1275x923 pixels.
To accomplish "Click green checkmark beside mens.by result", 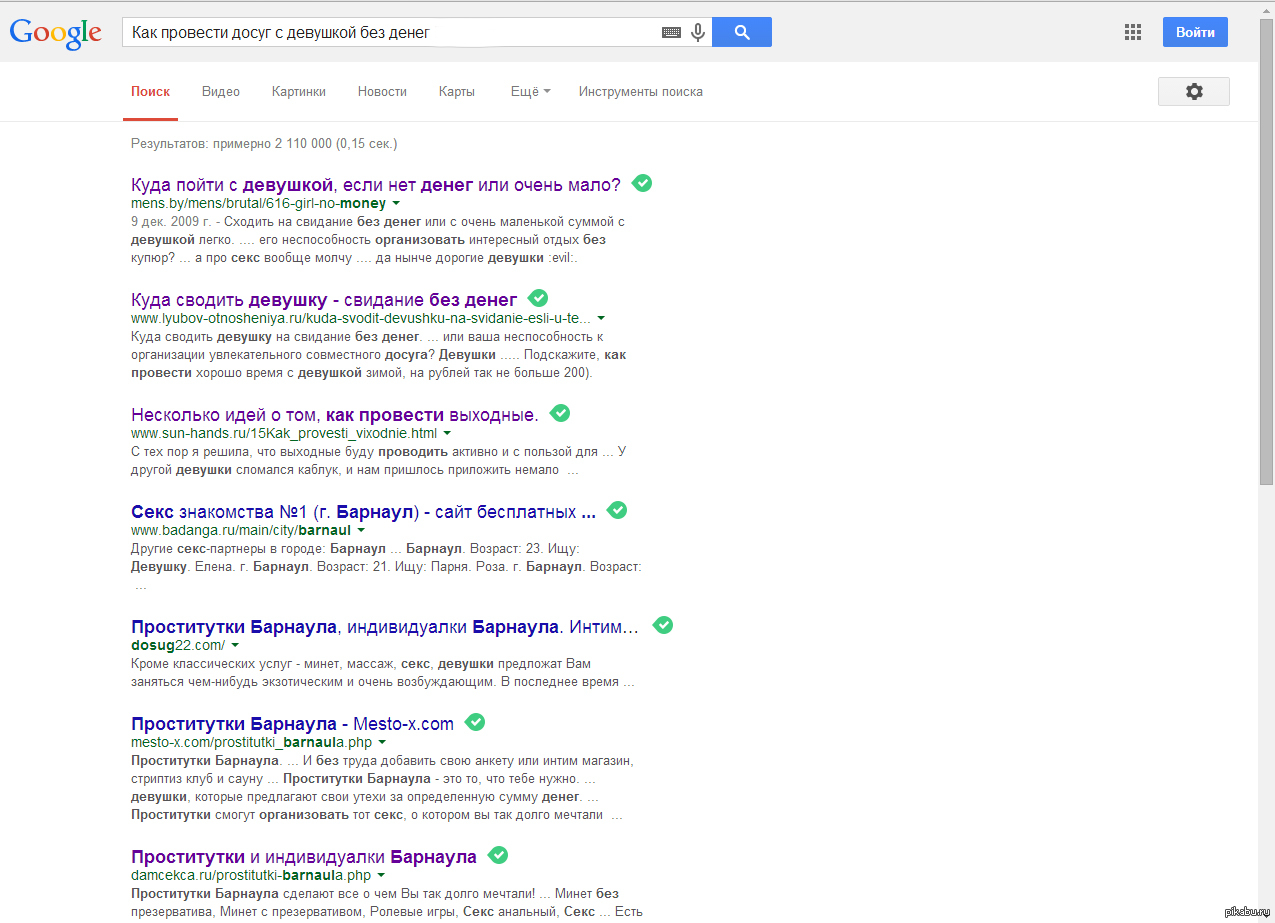I will click(643, 183).
